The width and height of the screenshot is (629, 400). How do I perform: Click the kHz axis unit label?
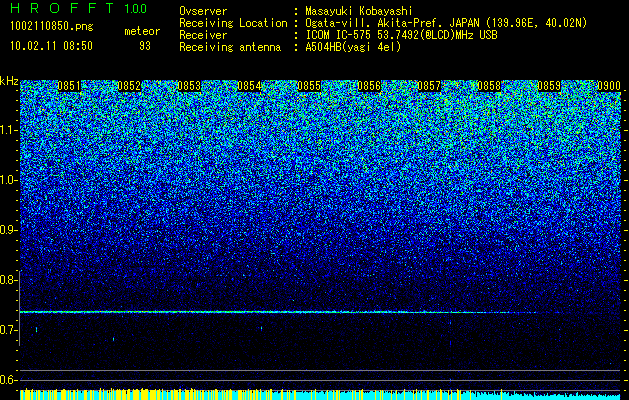click(x=9, y=81)
